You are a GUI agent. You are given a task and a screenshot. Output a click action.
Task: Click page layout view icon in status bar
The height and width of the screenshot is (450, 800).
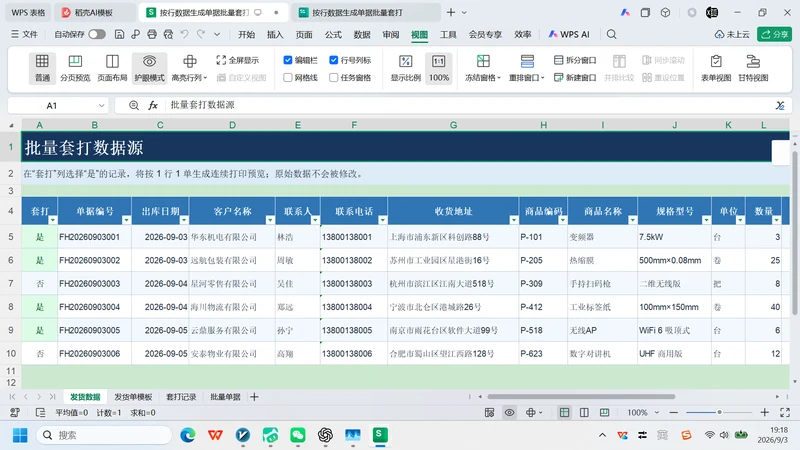click(x=584, y=412)
